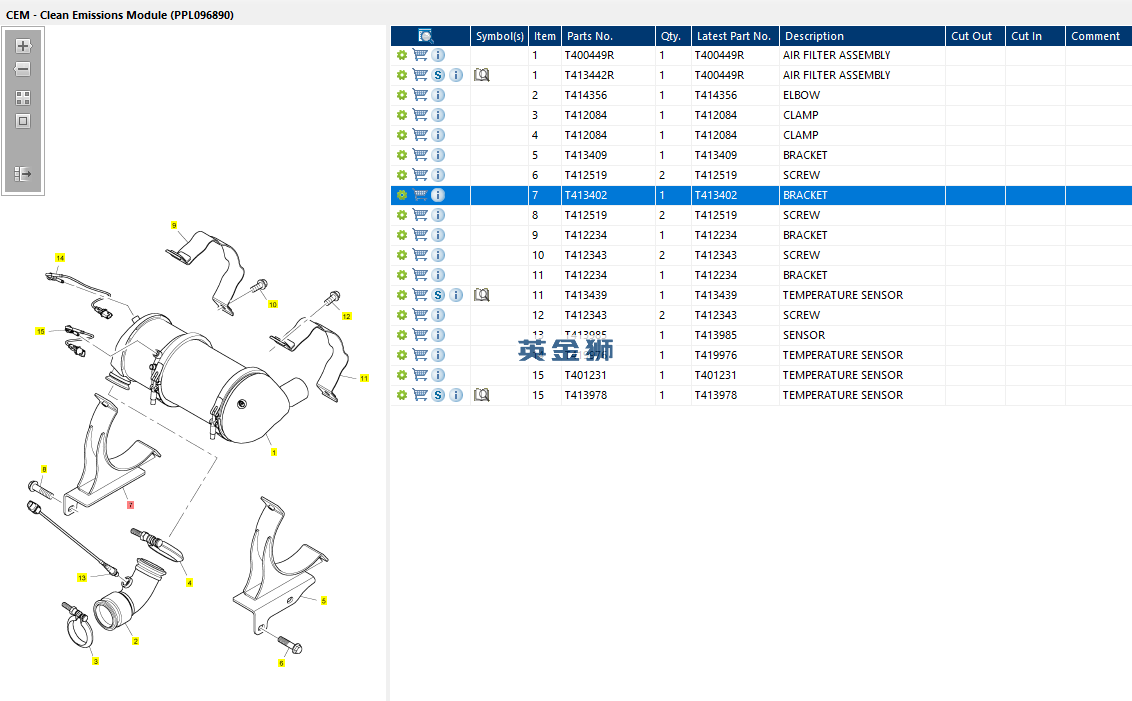Click the cart icon for ELBOW T414356
The width and height of the screenshot is (1132, 701).
419,95
